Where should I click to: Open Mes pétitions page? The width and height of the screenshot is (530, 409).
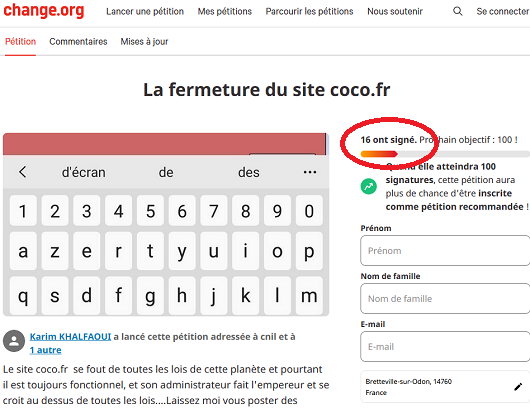click(x=224, y=11)
